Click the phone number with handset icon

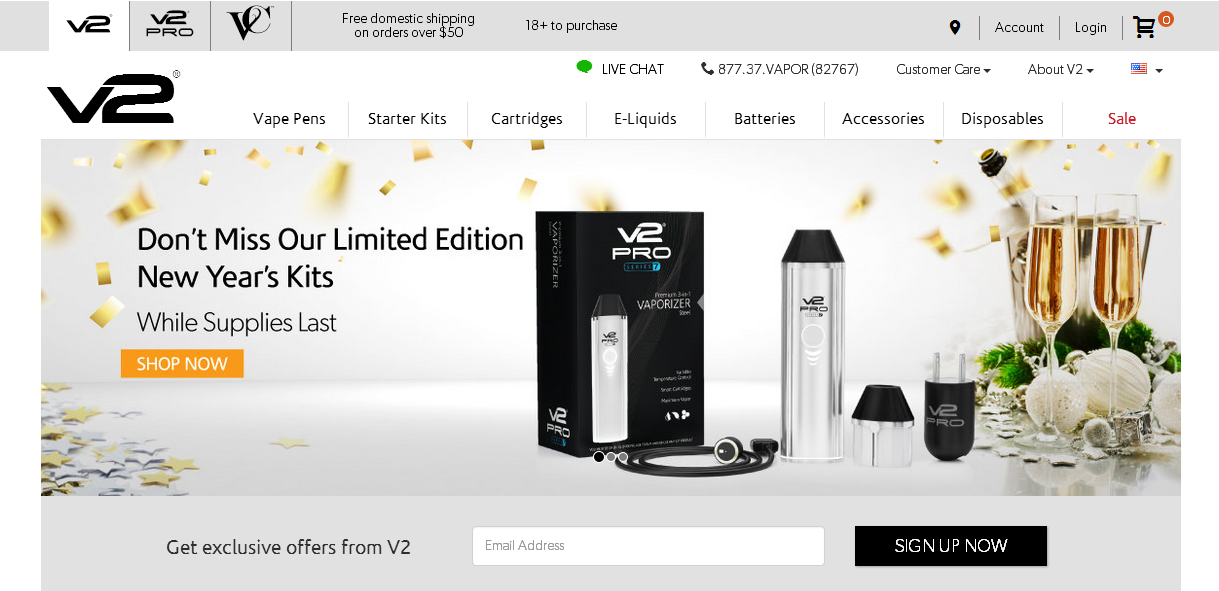click(x=780, y=69)
